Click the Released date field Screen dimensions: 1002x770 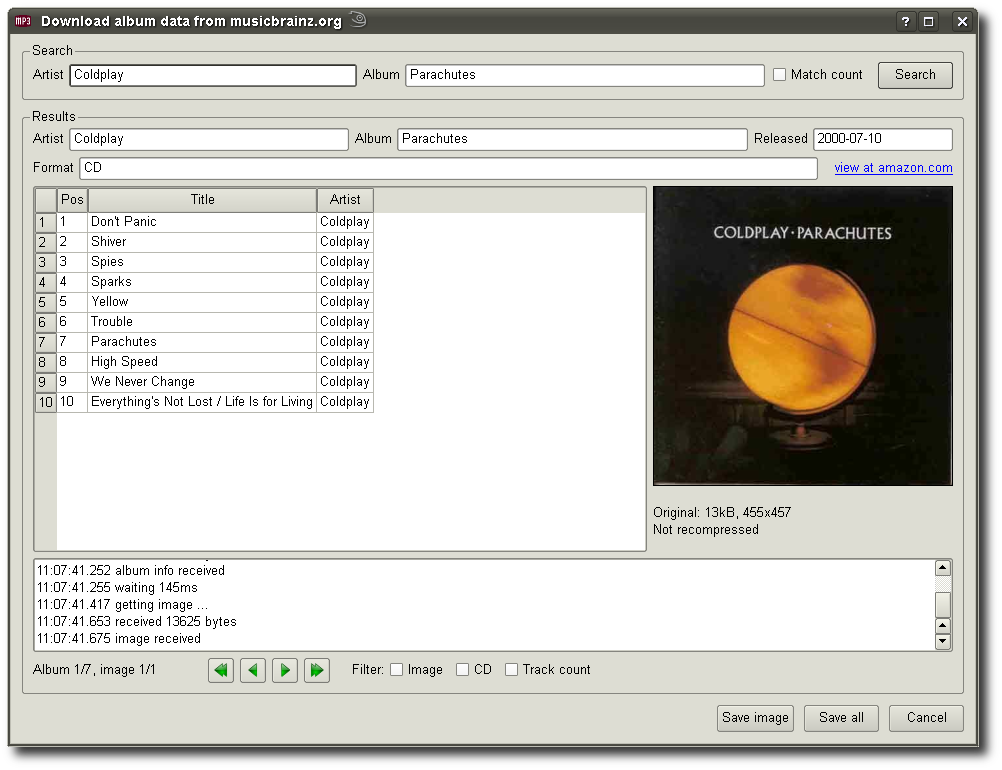coord(883,139)
